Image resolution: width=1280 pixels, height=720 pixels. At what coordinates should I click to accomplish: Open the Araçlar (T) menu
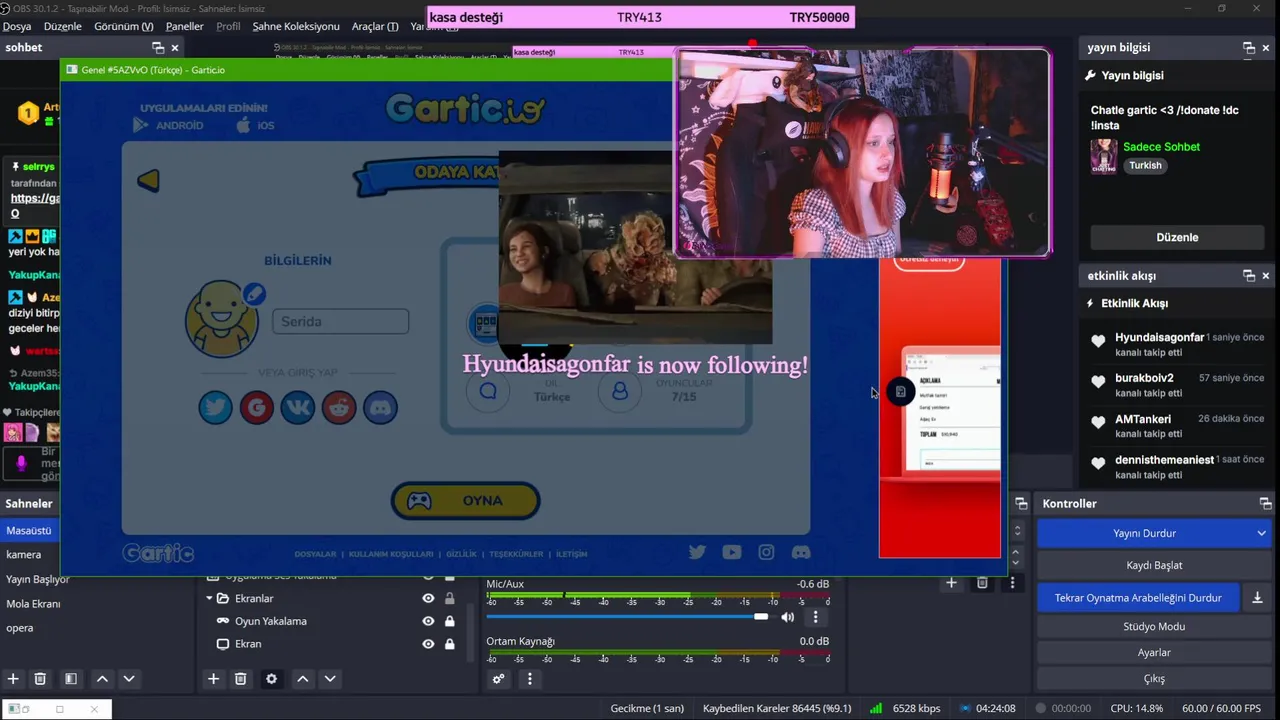tap(375, 26)
